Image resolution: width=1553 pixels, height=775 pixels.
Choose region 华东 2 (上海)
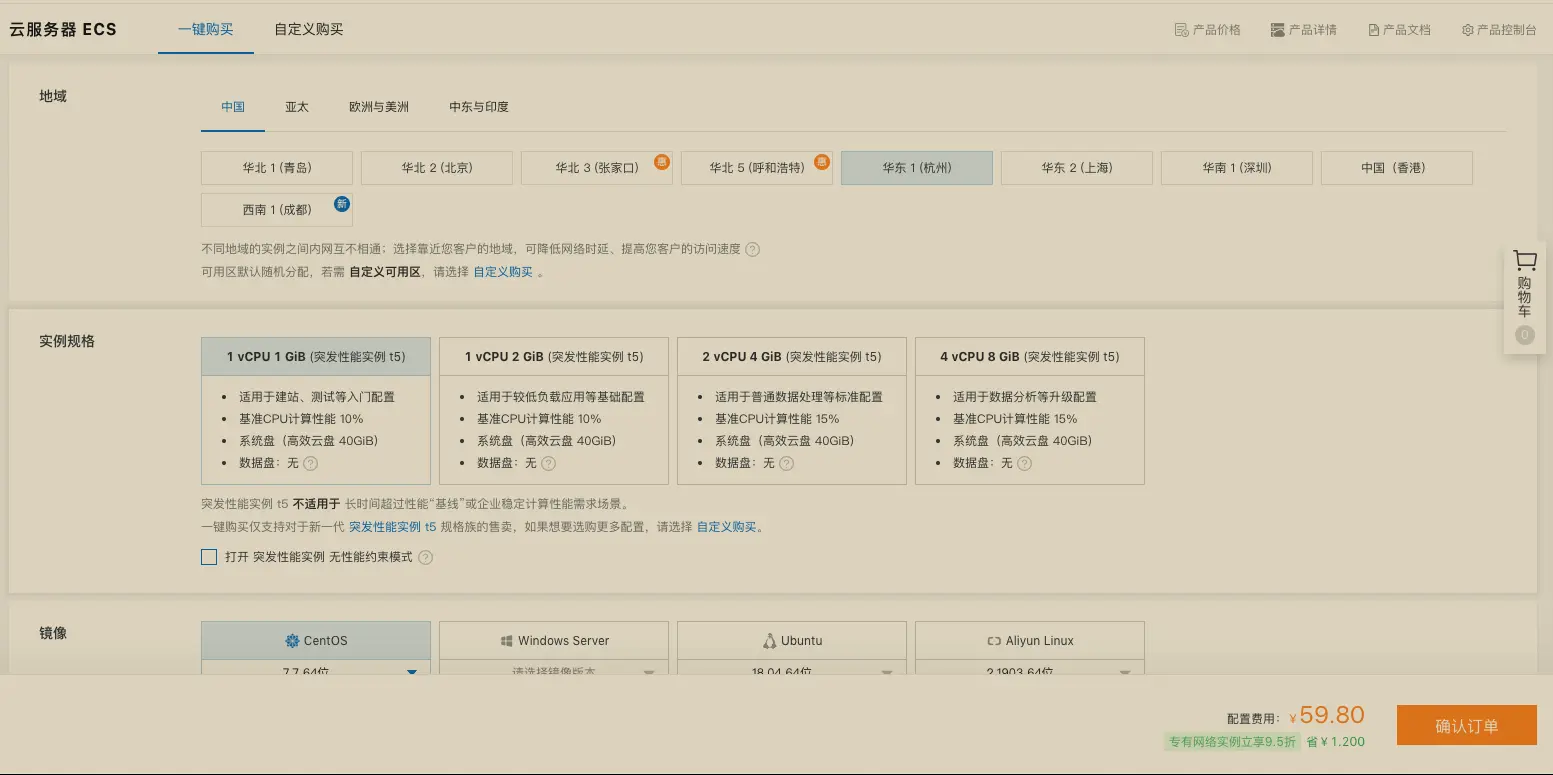point(1077,168)
